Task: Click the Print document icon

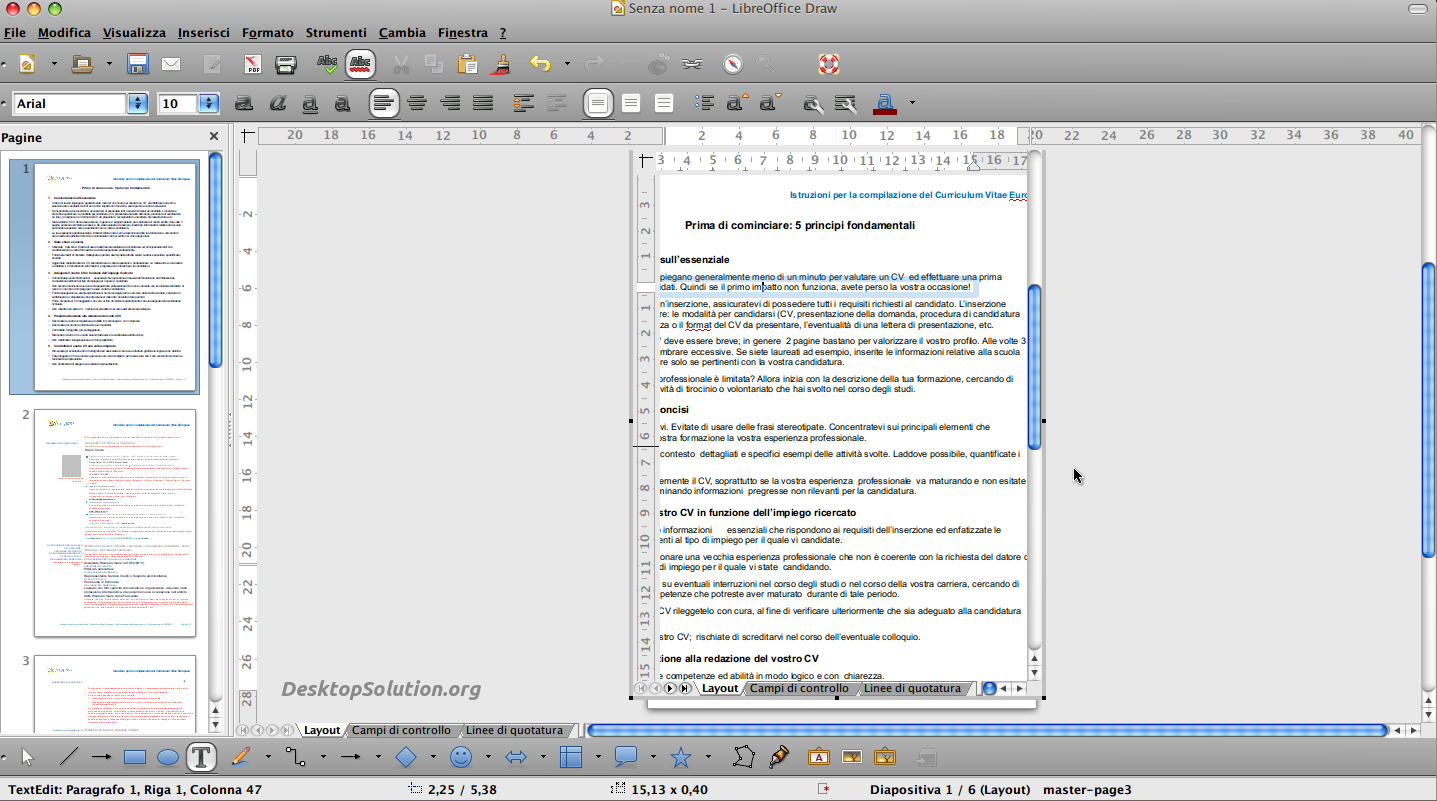Action: (x=286, y=65)
